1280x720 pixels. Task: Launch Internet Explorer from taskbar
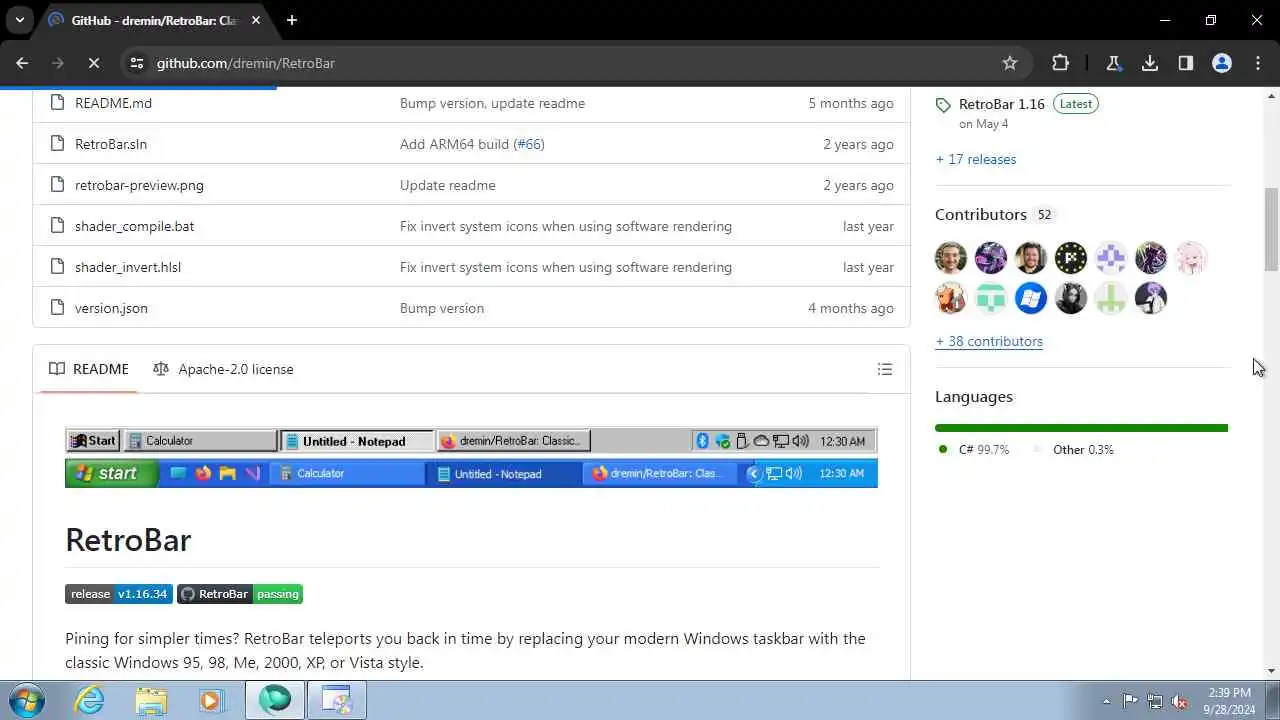point(90,700)
